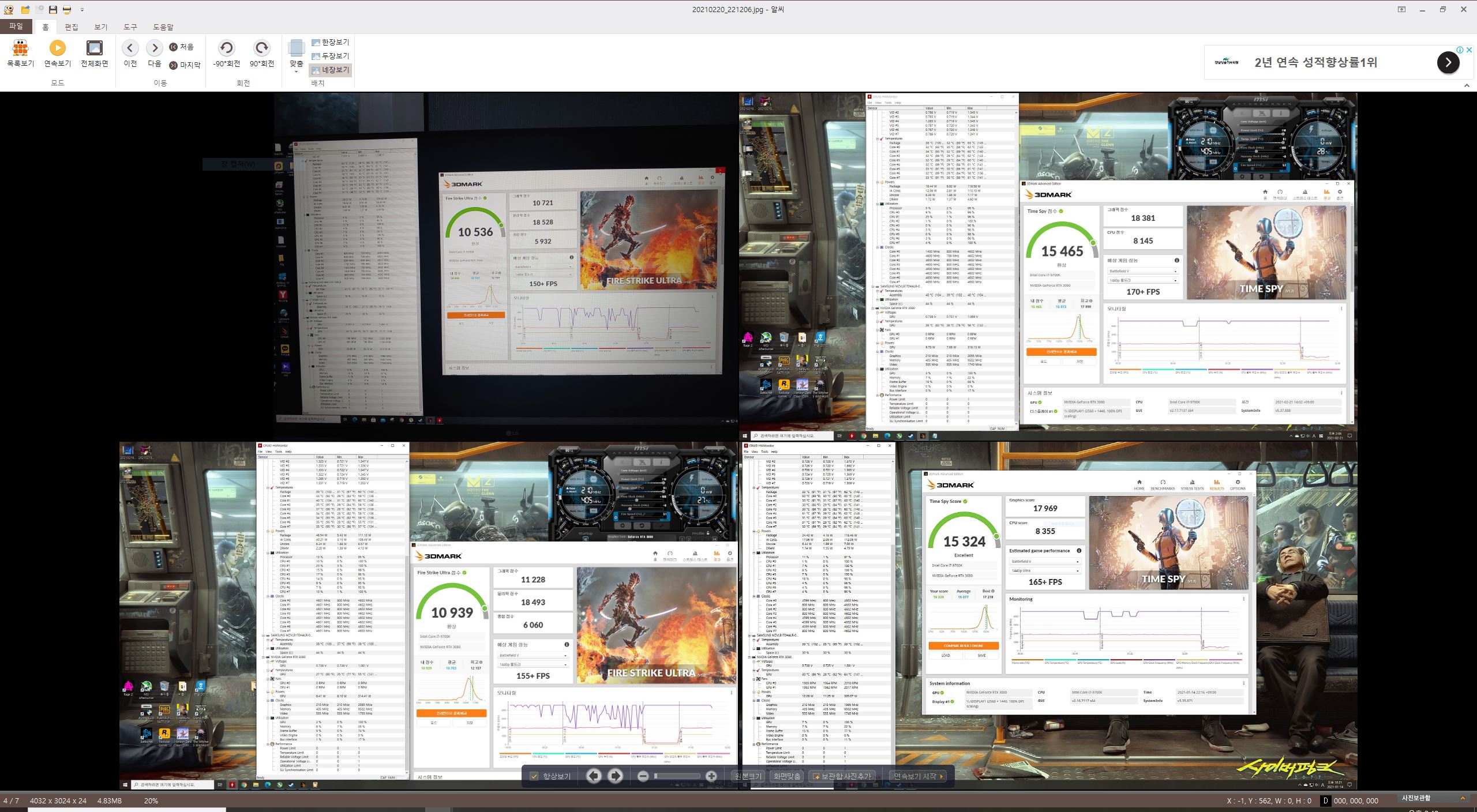Go to previous image with 이전
The height and width of the screenshot is (812, 1477).
(130, 54)
